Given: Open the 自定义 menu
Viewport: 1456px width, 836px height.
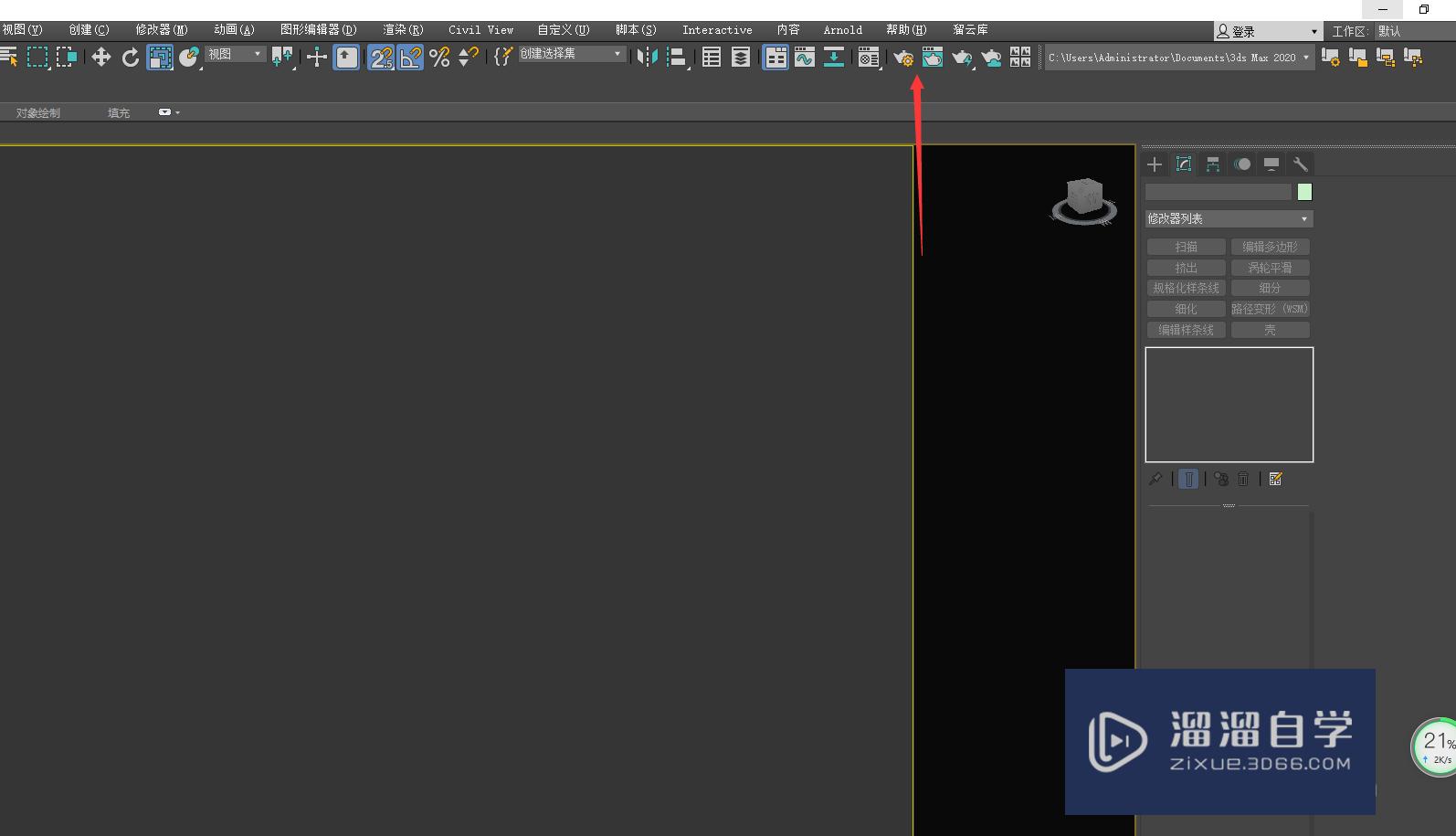Looking at the screenshot, I should coord(563,30).
